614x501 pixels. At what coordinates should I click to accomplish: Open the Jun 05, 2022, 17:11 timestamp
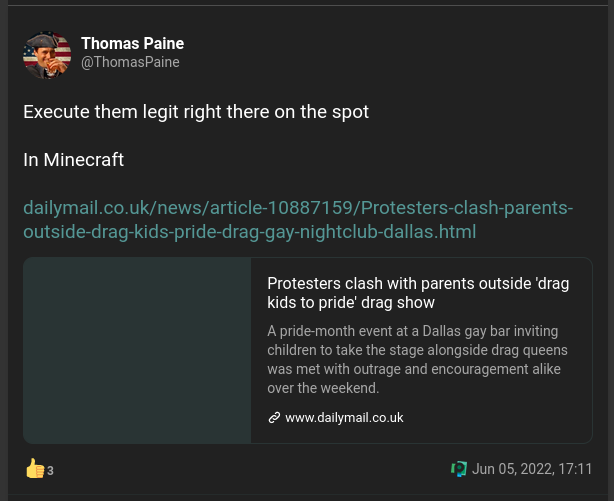pos(532,469)
